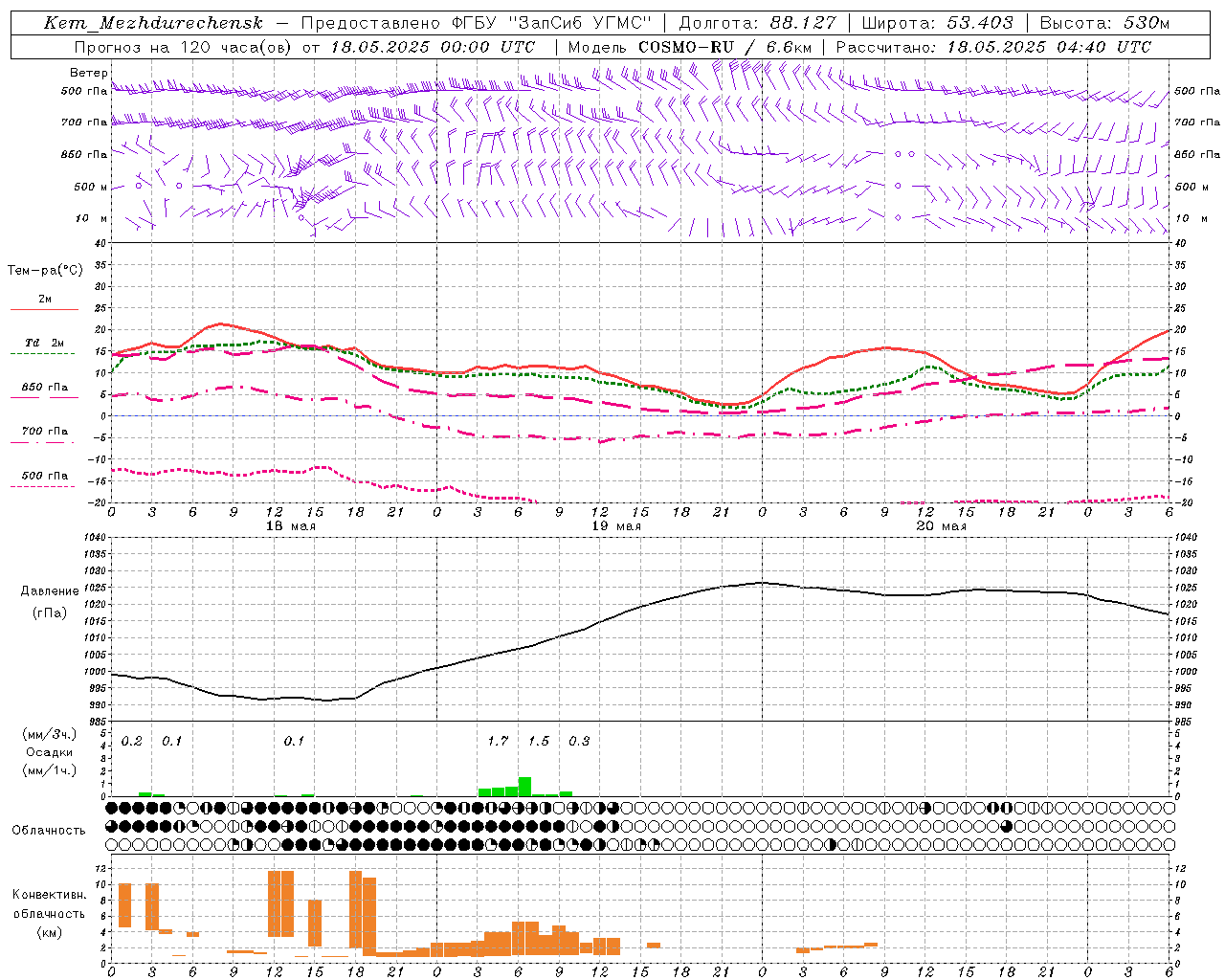Click the Ветер wind panel heading

click(x=88, y=73)
